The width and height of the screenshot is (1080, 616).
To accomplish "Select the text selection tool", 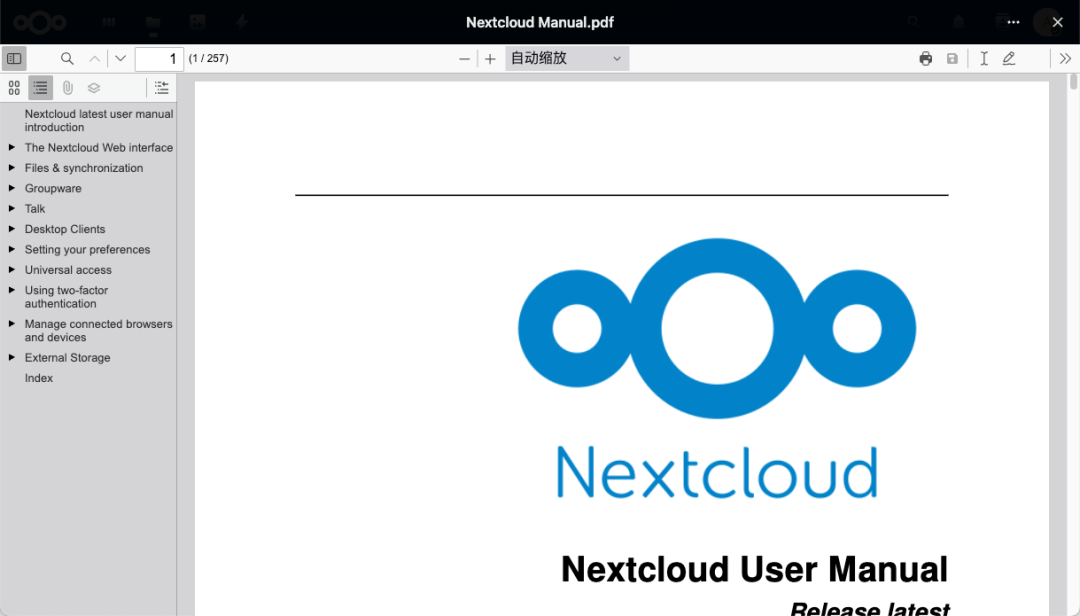I will point(983,58).
